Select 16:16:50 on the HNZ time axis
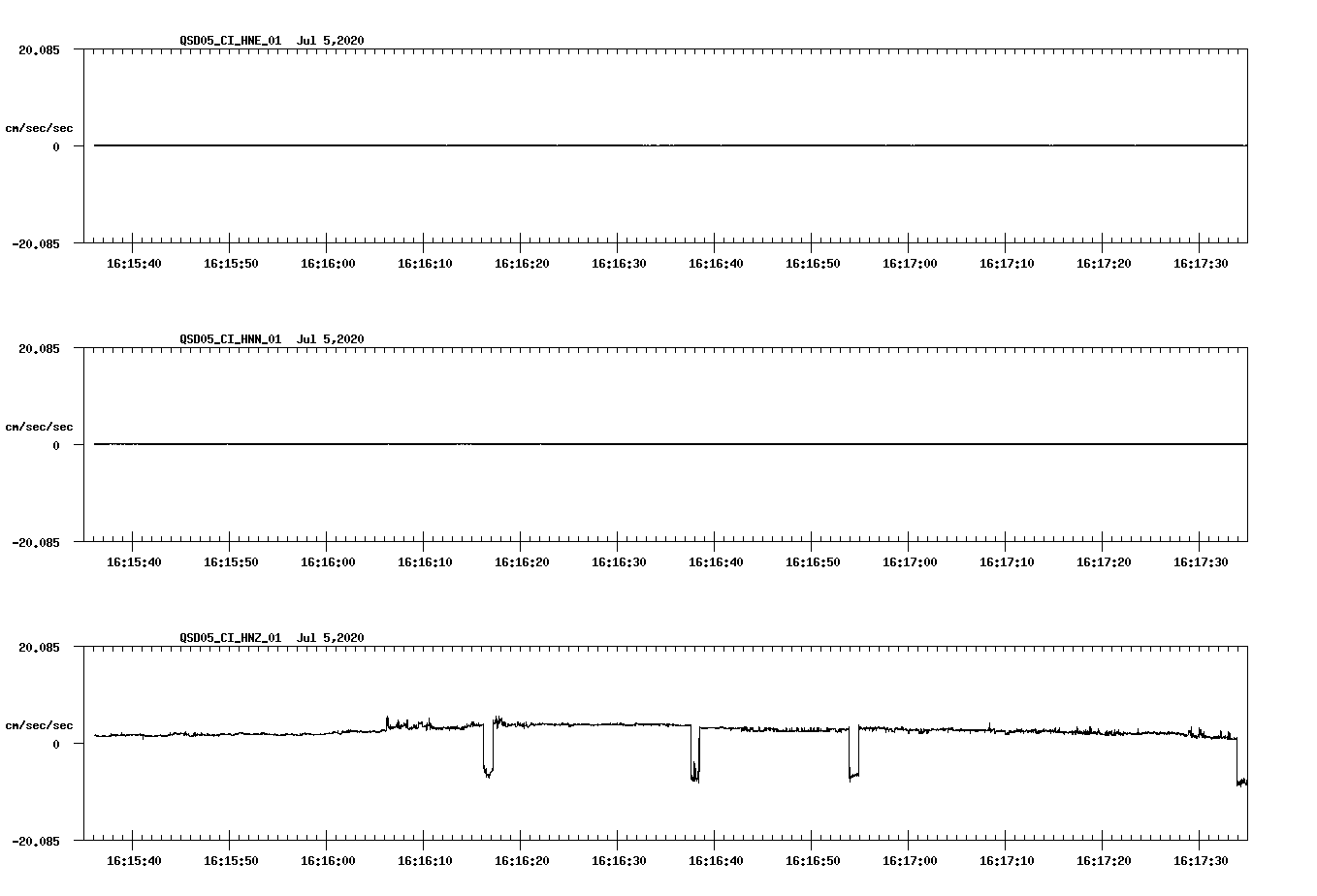 pyautogui.click(x=813, y=861)
